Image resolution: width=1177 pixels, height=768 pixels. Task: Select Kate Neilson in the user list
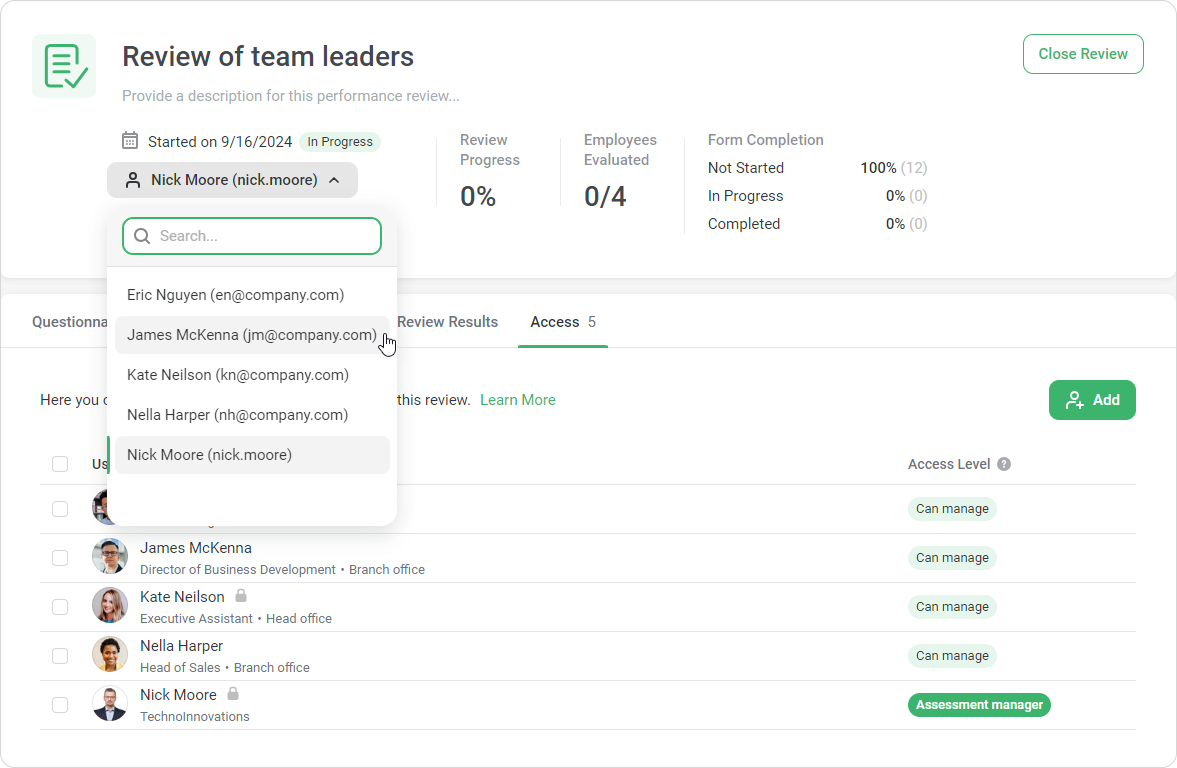point(238,375)
